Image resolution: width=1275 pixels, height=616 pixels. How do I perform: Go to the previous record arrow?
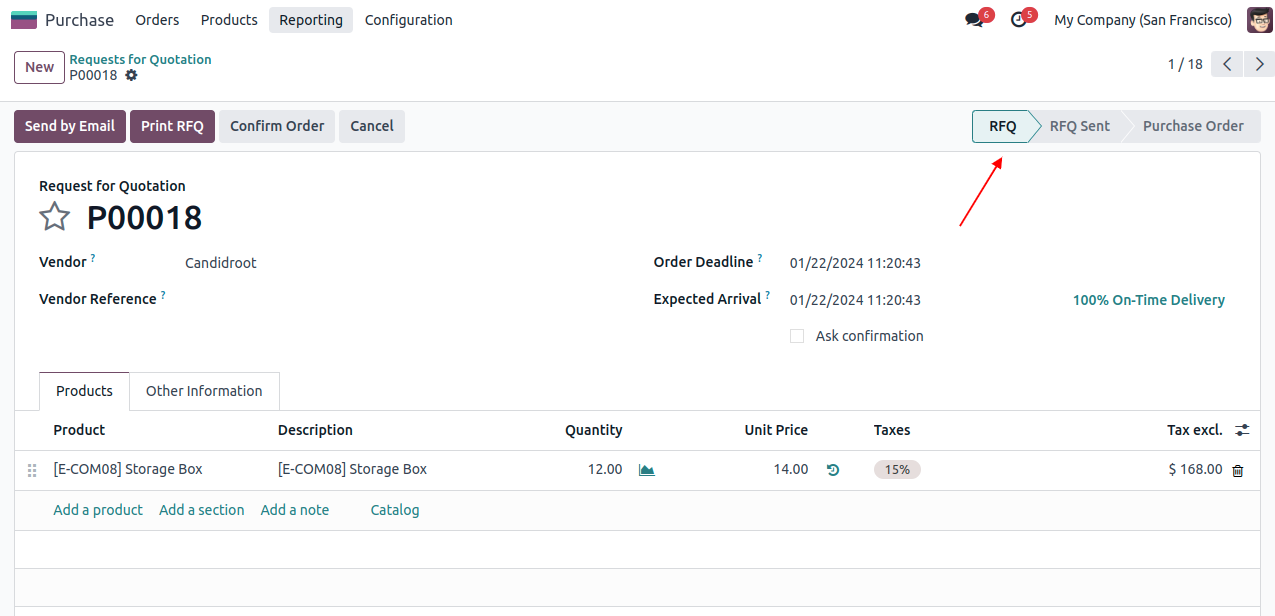1227,65
